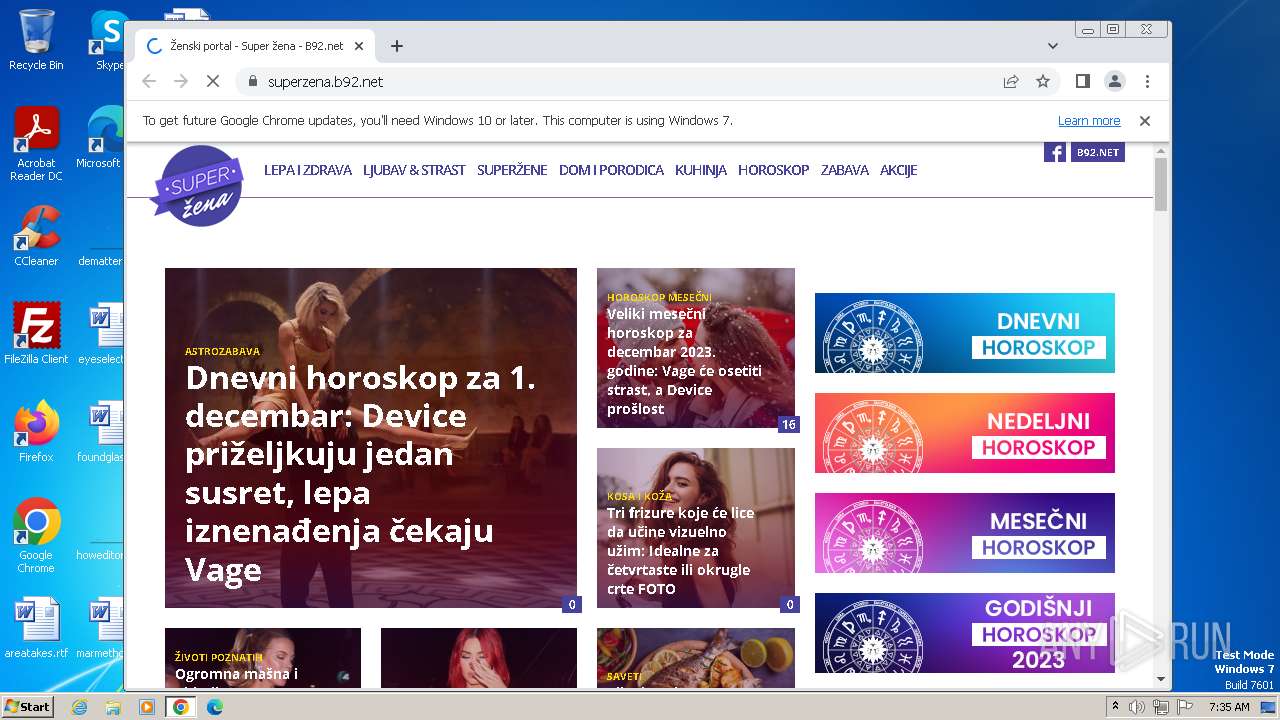Open KUHINJA section

coord(700,170)
